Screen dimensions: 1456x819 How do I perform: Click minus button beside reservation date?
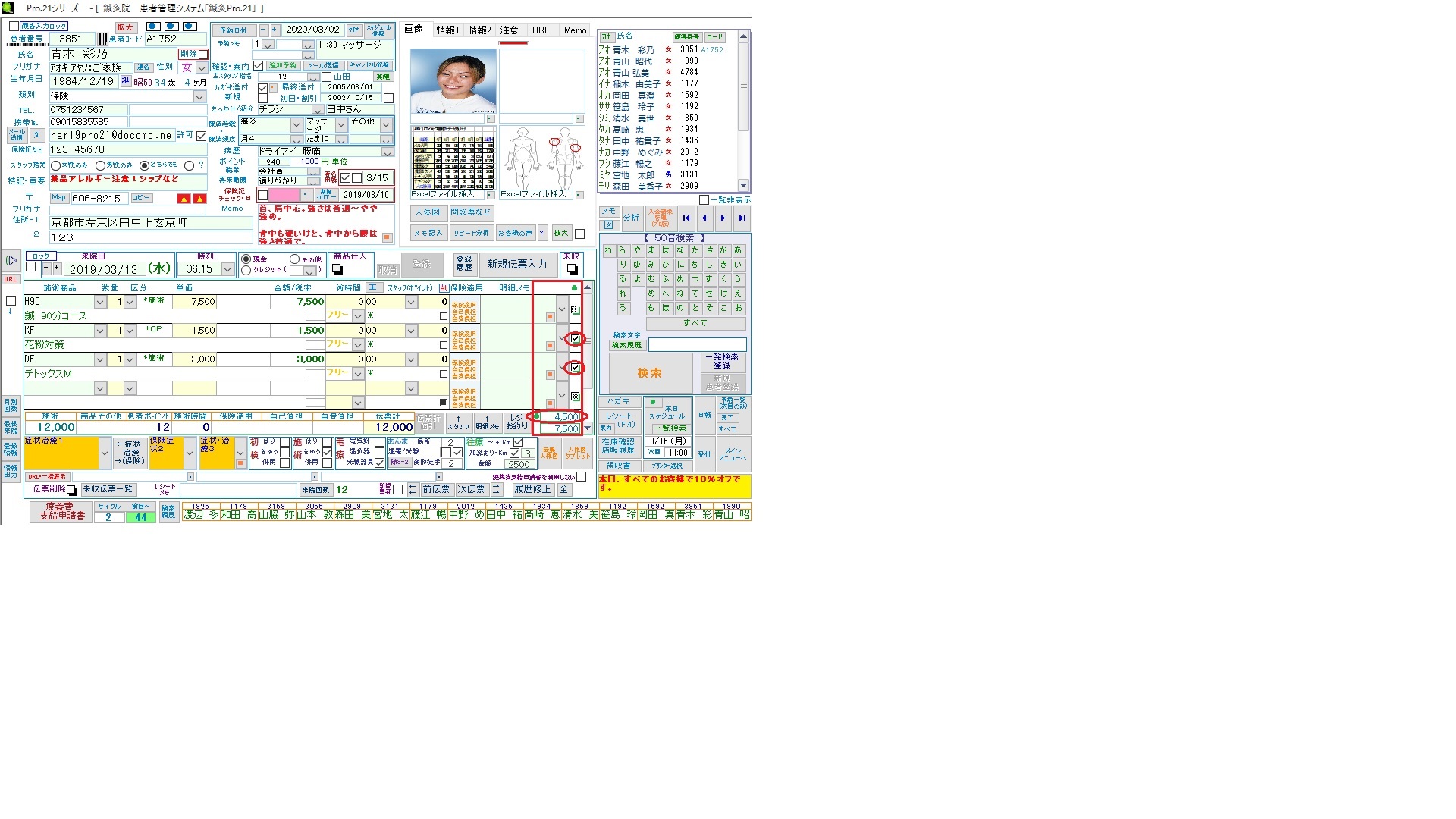pos(264,30)
